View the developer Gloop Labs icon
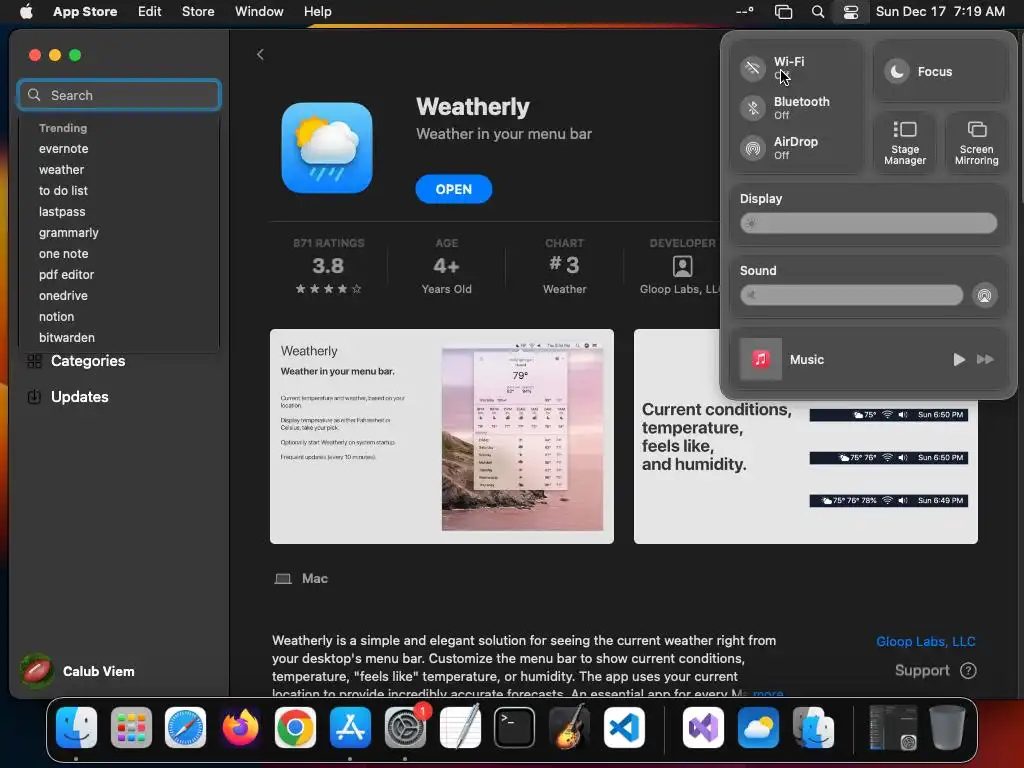The height and width of the screenshot is (768, 1024). click(x=682, y=266)
